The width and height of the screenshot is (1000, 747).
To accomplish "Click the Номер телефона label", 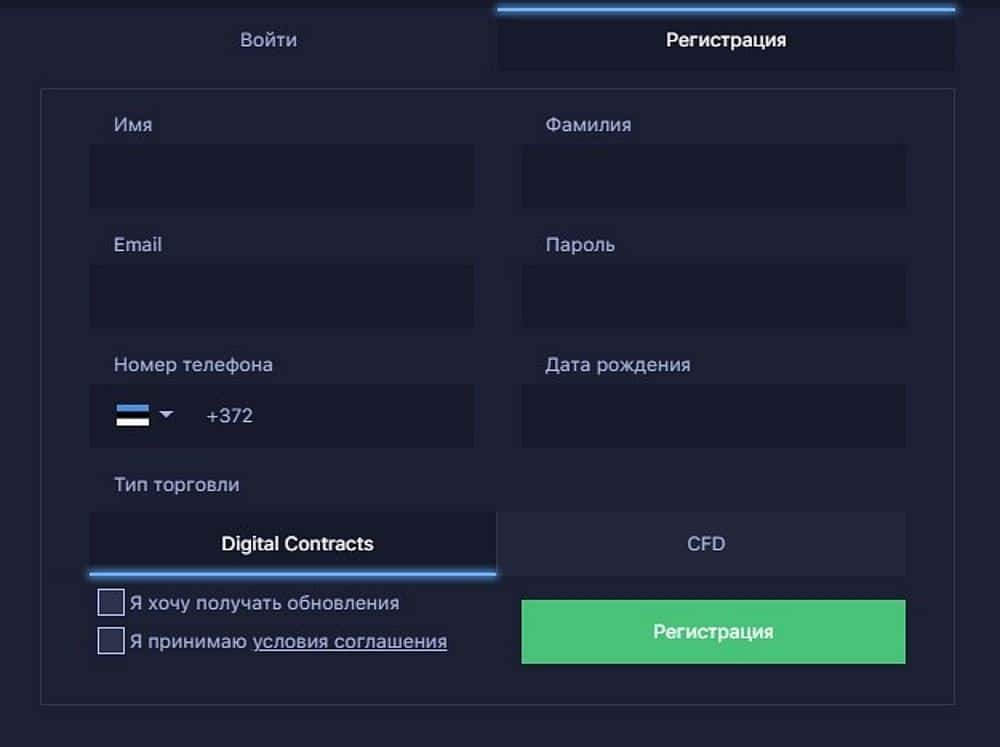I will 193,365.
